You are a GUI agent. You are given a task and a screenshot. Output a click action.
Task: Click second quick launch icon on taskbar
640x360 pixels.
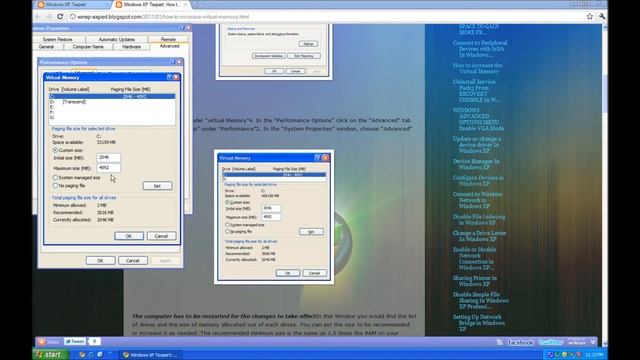click(x=91, y=355)
